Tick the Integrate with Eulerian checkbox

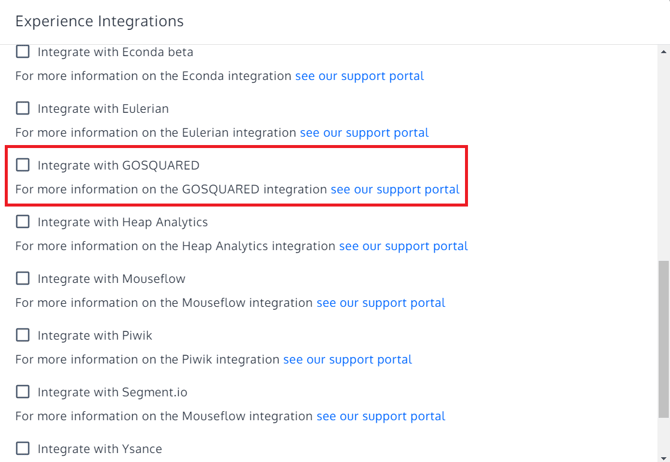coord(23,108)
